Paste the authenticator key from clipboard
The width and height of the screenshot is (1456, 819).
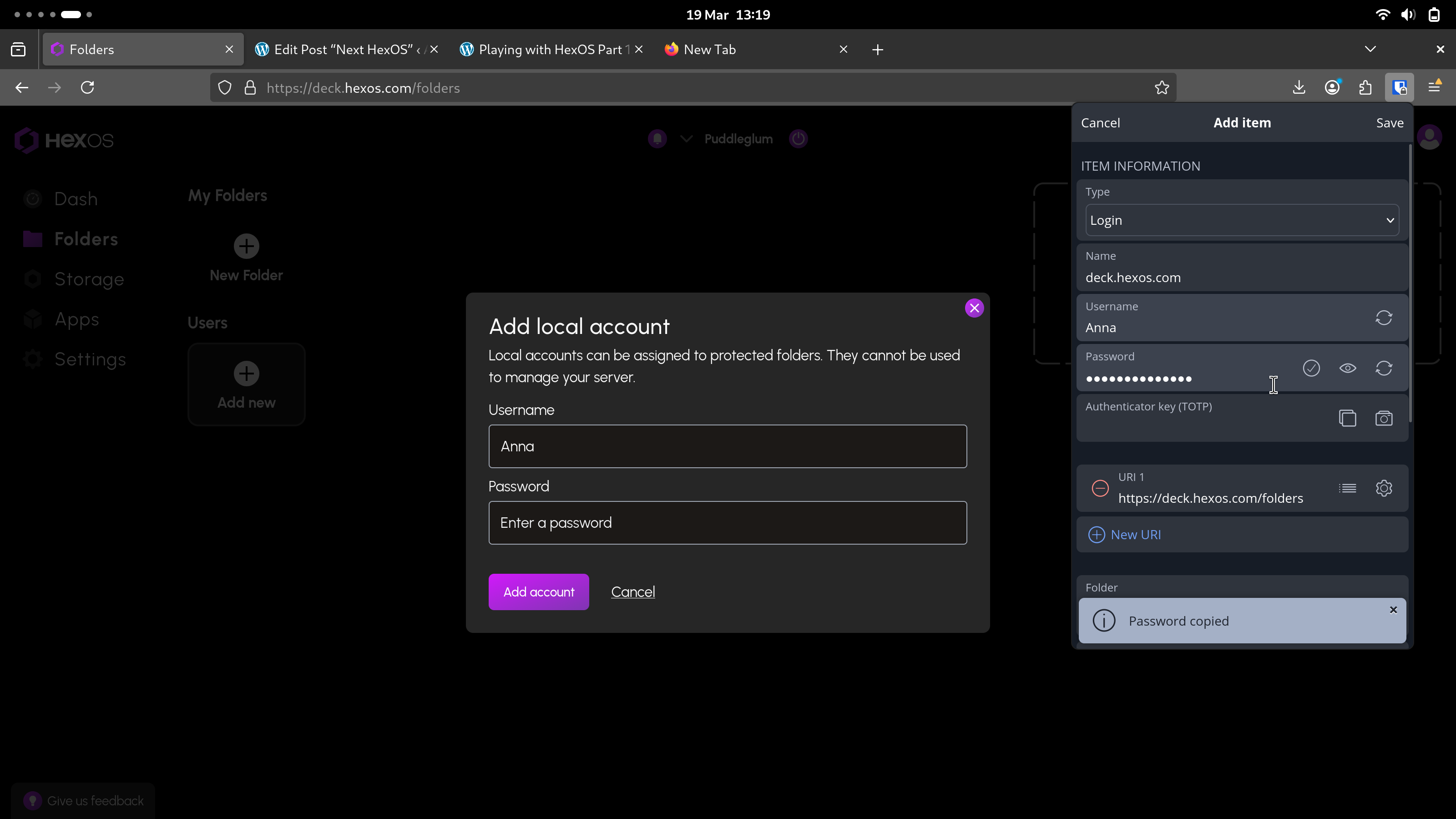pyautogui.click(x=1347, y=418)
